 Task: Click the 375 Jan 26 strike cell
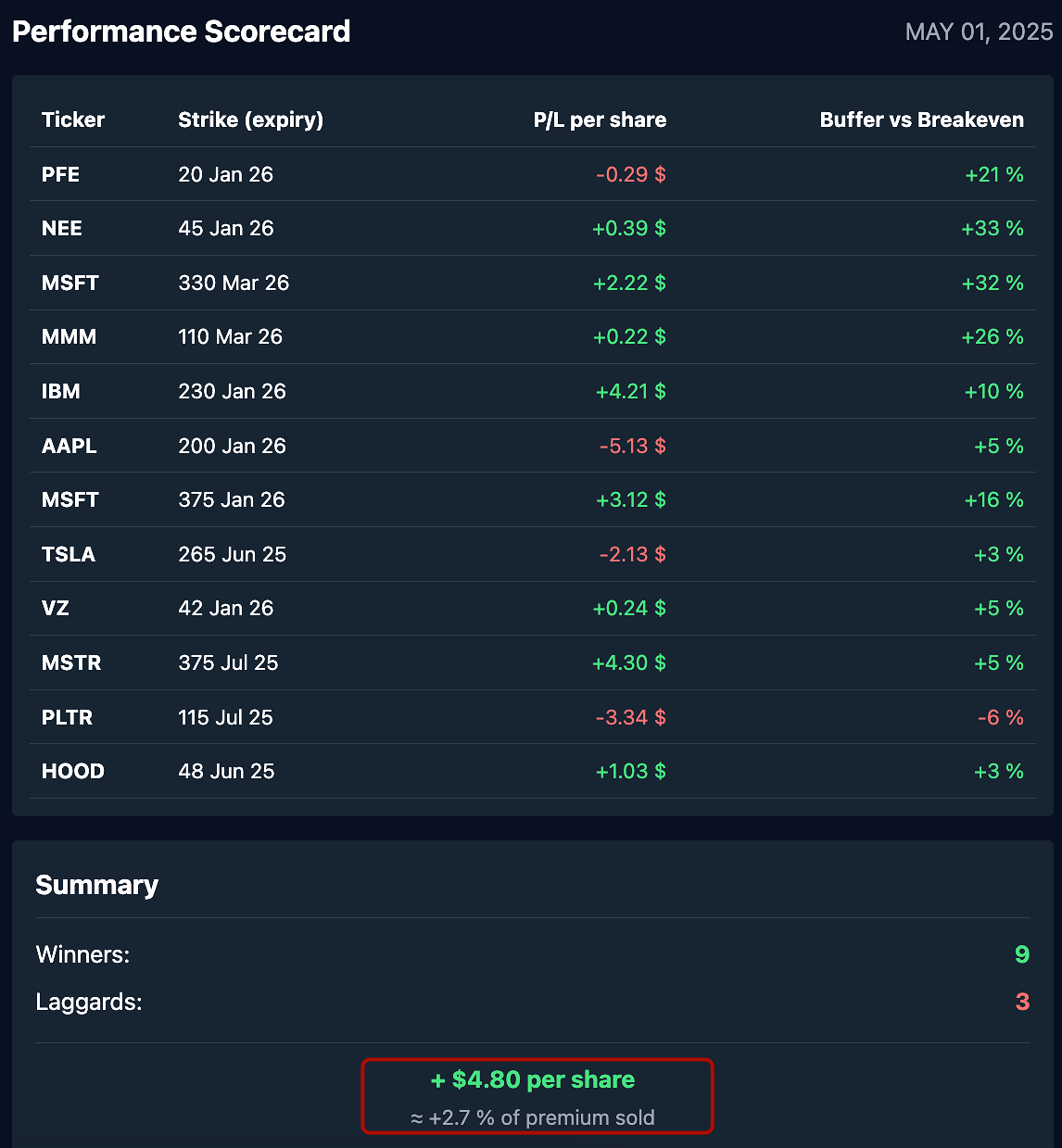click(x=232, y=499)
